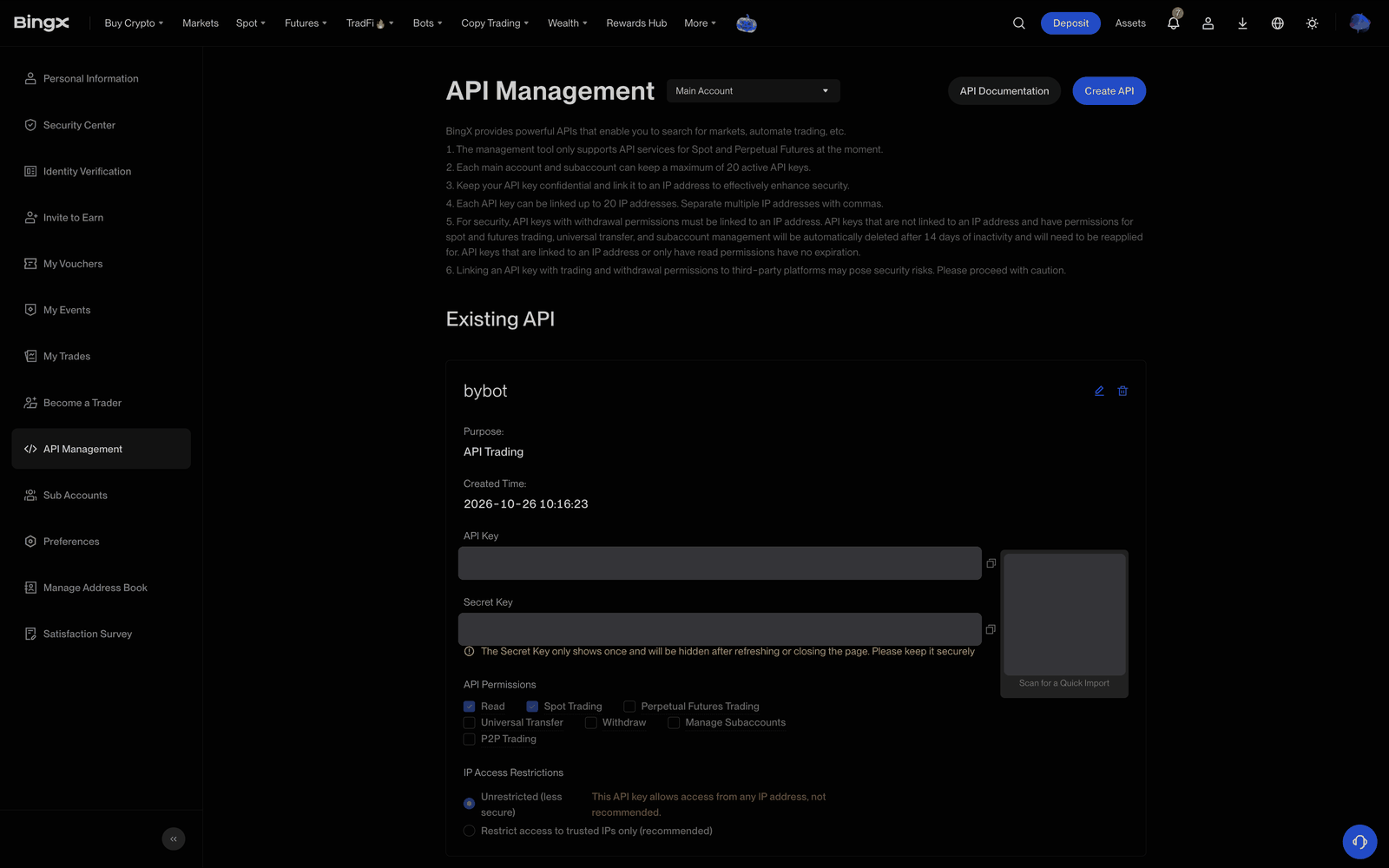Open Rewards Hub in top navigation
The height and width of the screenshot is (868, 1389).
(x=636, y=23)
